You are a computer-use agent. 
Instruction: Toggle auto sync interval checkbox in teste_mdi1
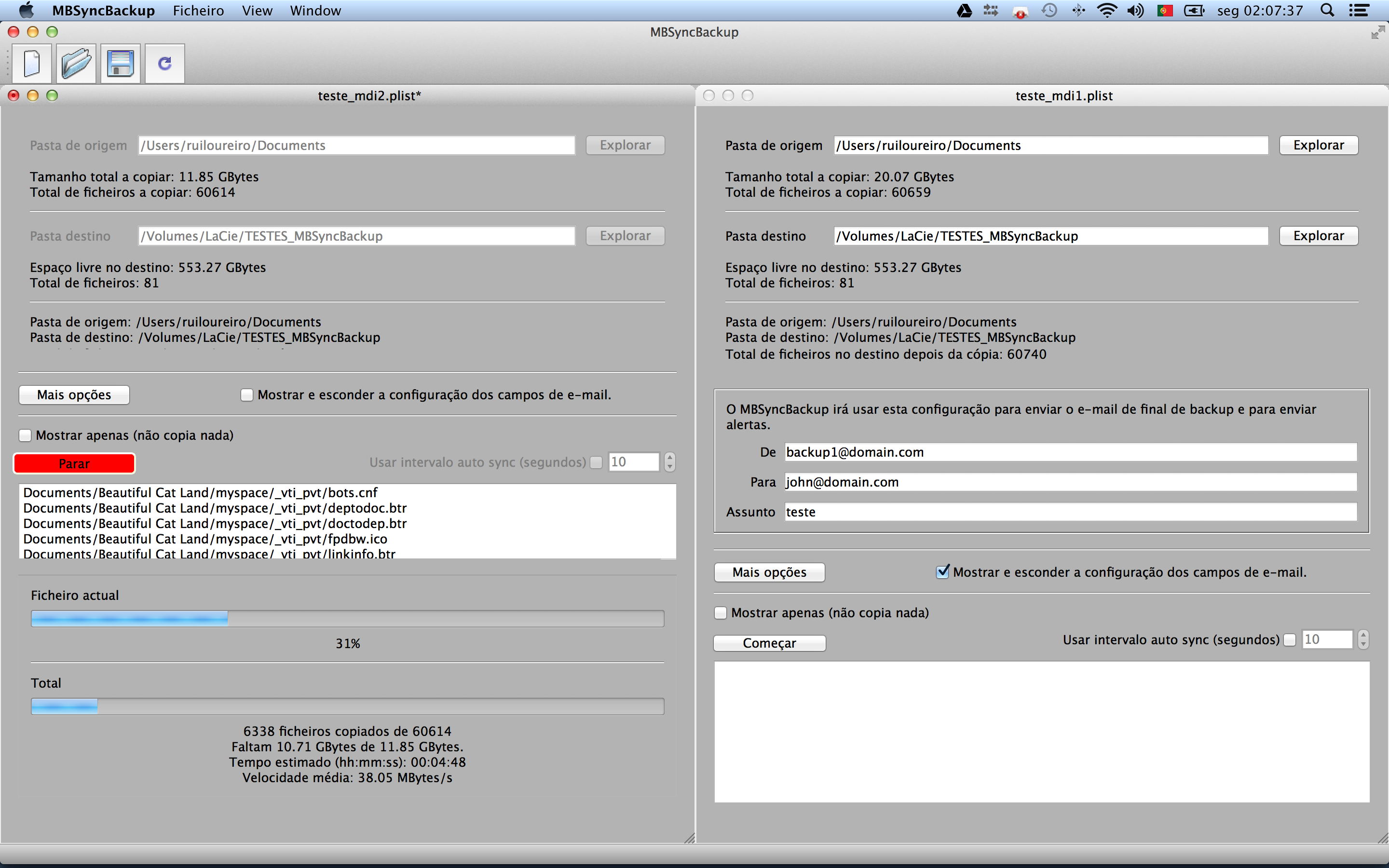(x=1290, y=640)
